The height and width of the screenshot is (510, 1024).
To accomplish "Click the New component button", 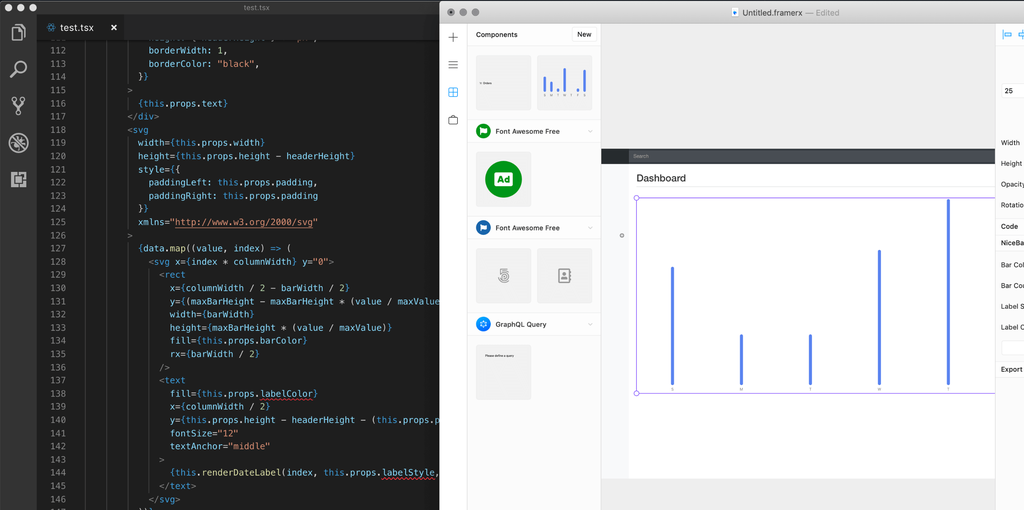I will [584, 35].
